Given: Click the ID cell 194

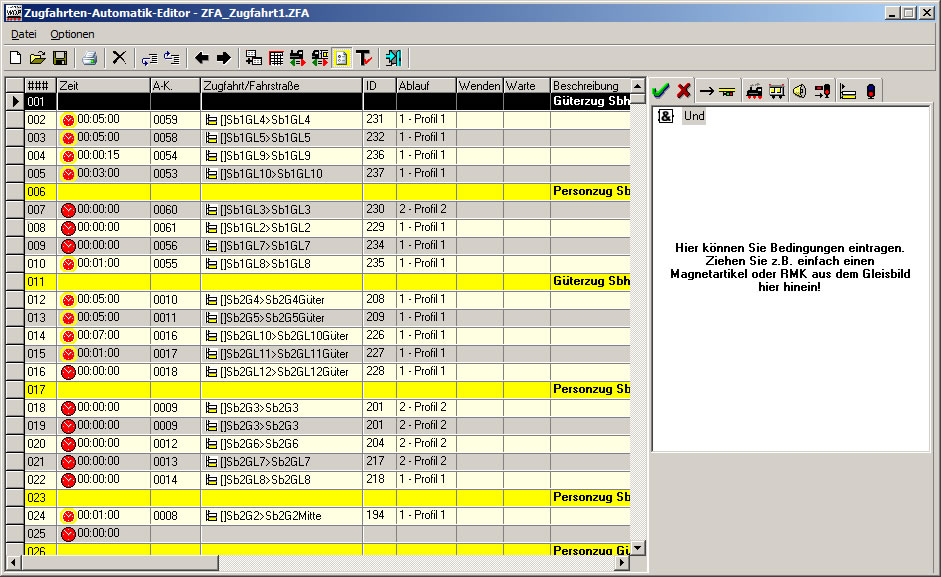Looking at the screenshot, I should coord(379,516).
